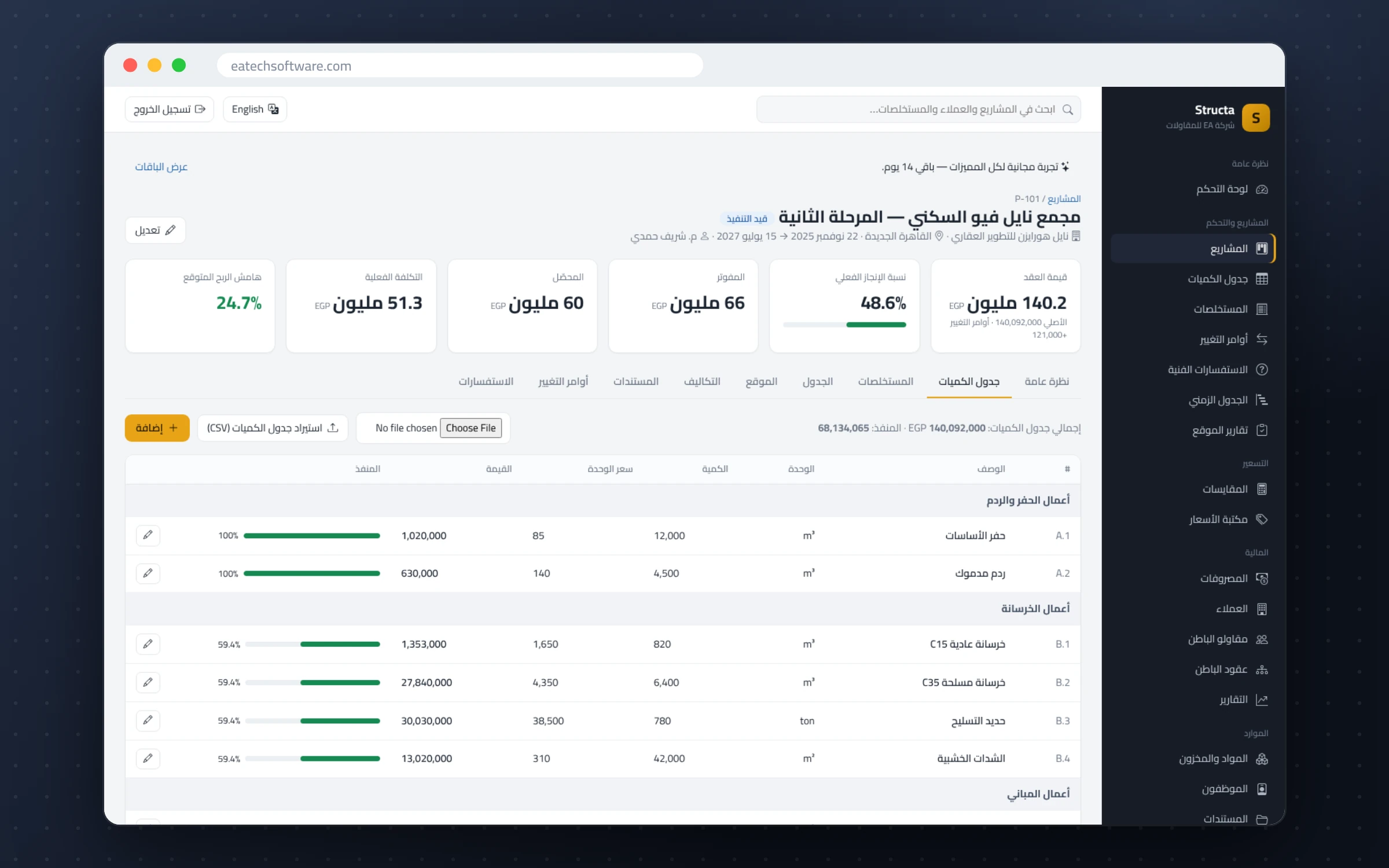Screen dimensions: 1389x868
Task: Open الاستفسارات الفنية question mark icon
Action: (1262, 369)
